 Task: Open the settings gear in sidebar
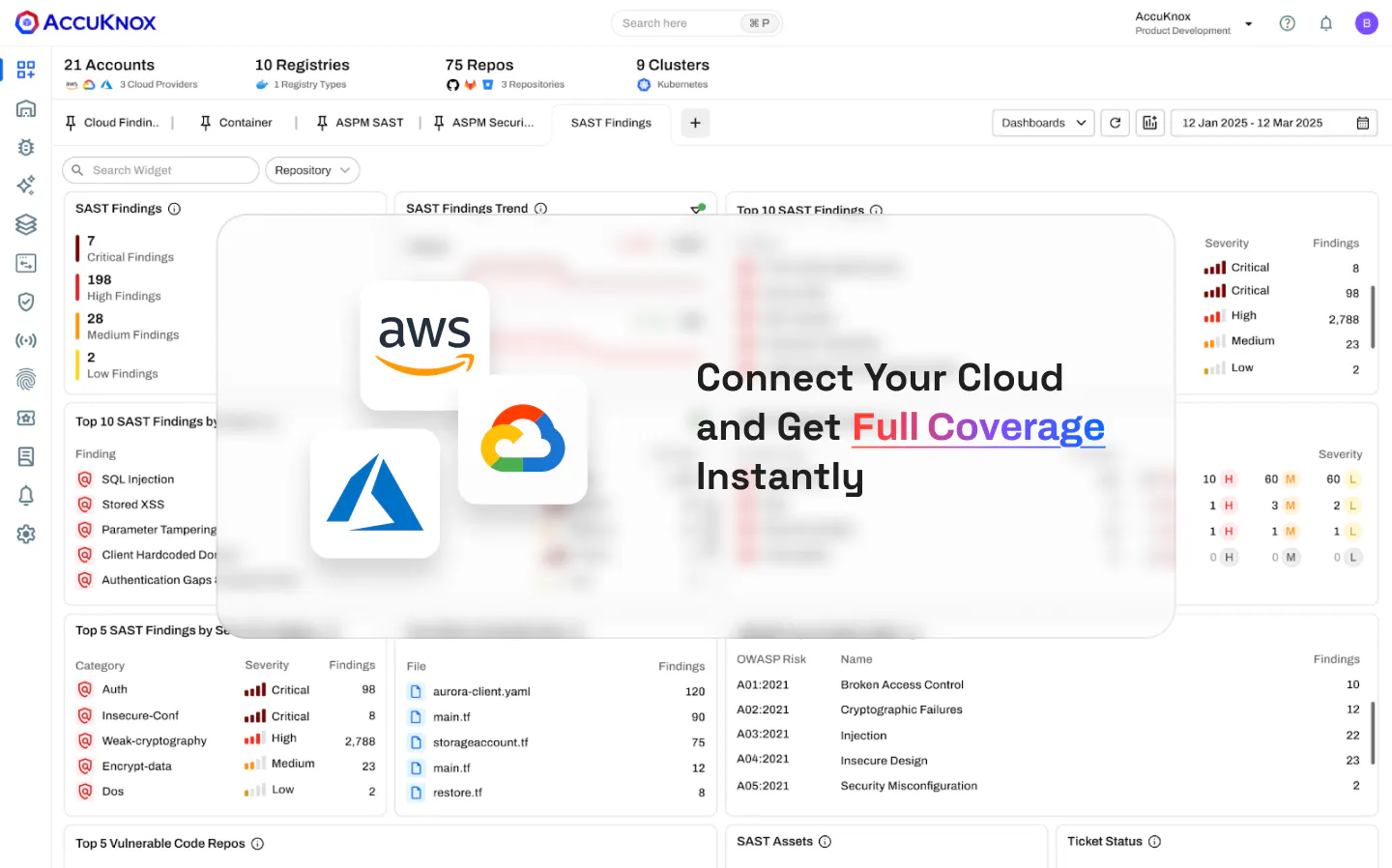point(26,534)
